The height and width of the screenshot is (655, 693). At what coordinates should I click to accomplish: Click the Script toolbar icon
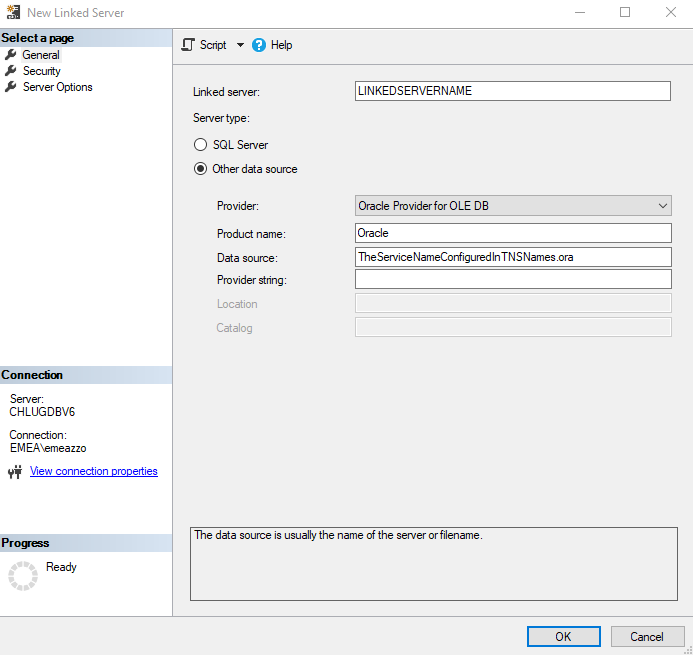pyautogui.click(x=188, y=45)
